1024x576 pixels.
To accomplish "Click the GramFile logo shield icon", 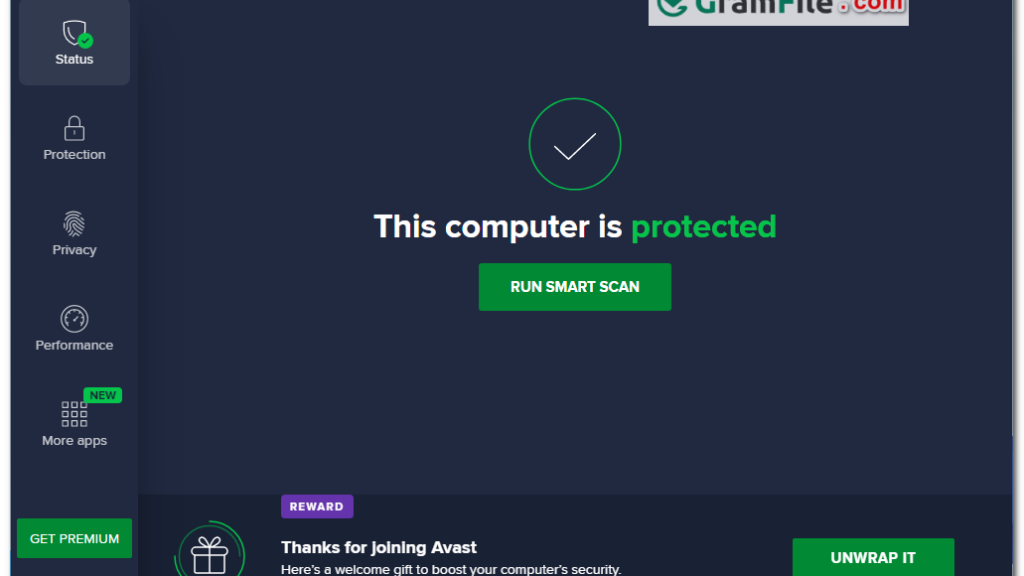I will (x=672, y=7).
